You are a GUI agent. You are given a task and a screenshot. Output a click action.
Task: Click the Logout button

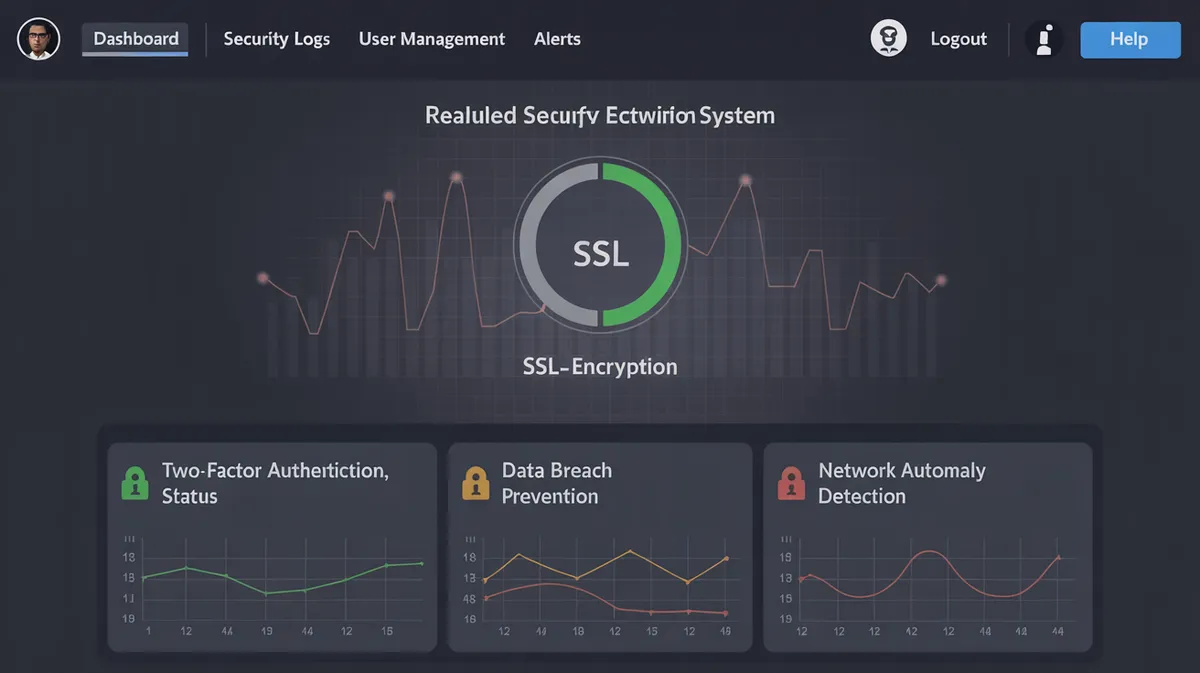coord(958,39)
